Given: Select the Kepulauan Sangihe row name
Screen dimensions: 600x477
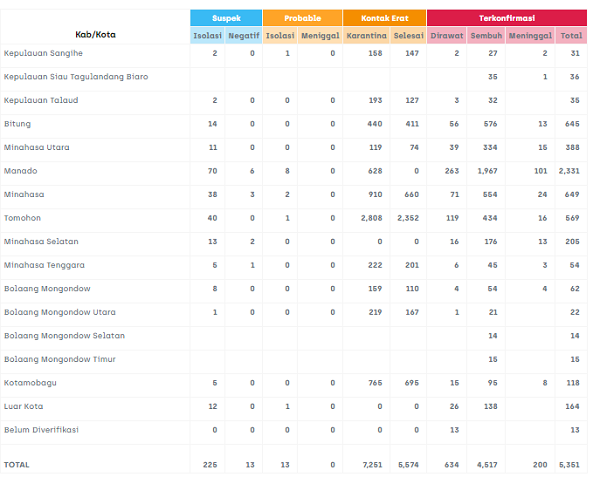Looking at the screenshot, I should [x=43, y=53].
